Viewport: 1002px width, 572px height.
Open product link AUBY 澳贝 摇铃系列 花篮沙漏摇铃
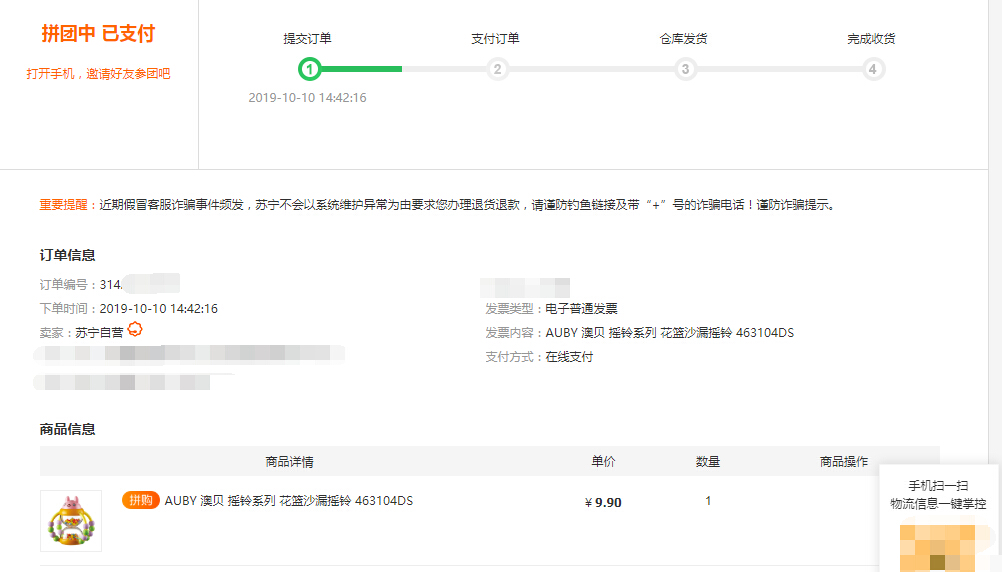click(289, 500)
